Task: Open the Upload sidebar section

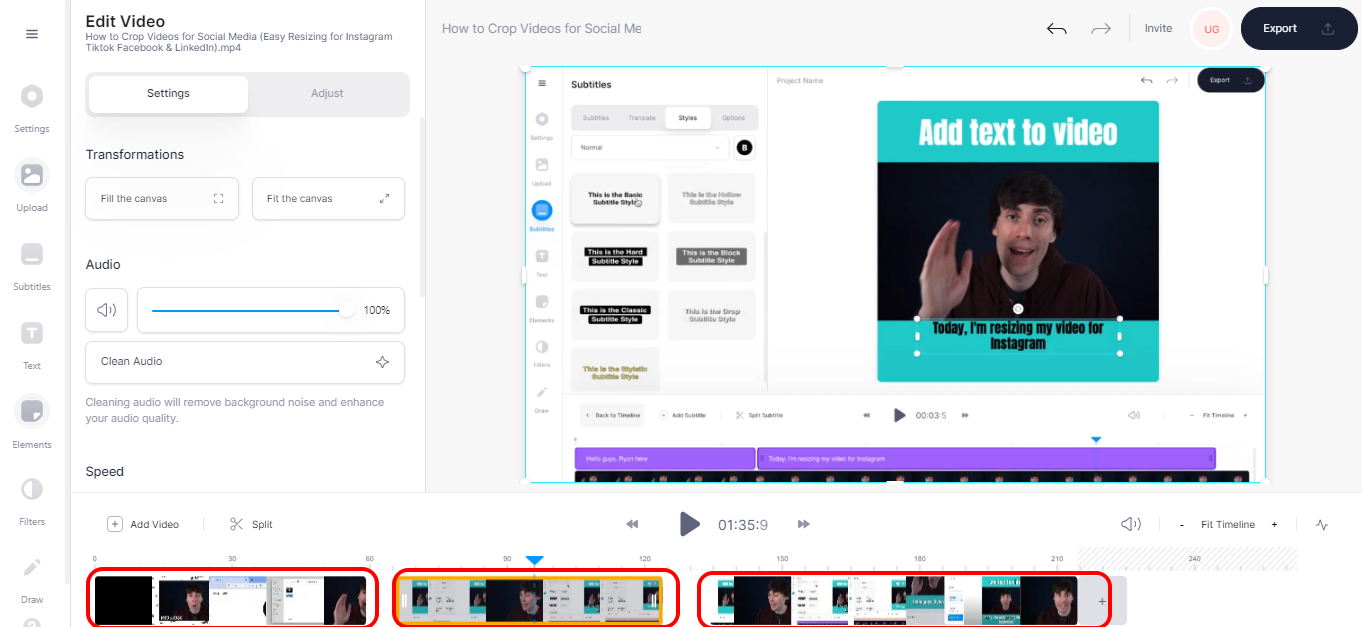Action: click(32, 186)
